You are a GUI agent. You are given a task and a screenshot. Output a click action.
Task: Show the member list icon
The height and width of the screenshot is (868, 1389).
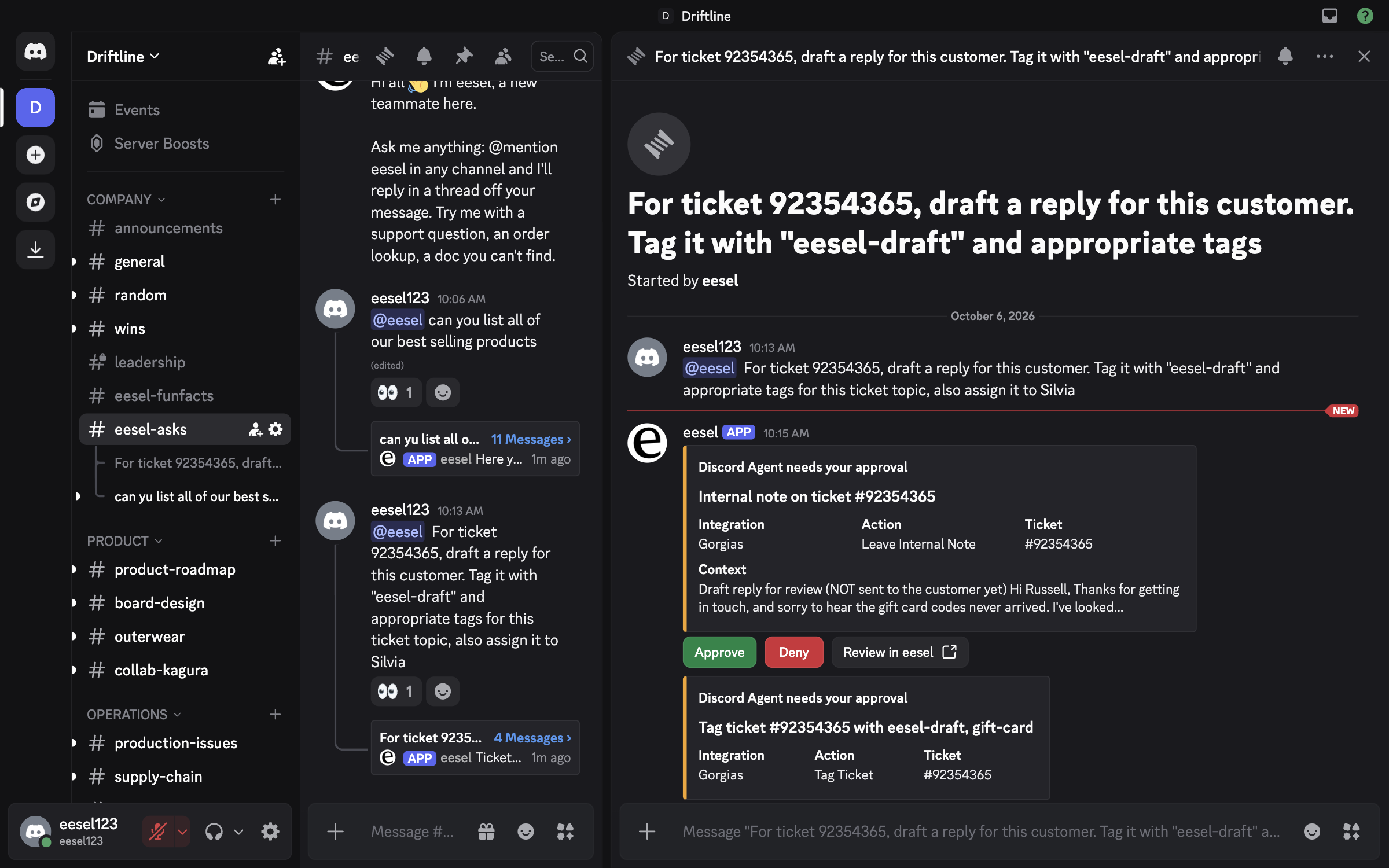(503, 56)
